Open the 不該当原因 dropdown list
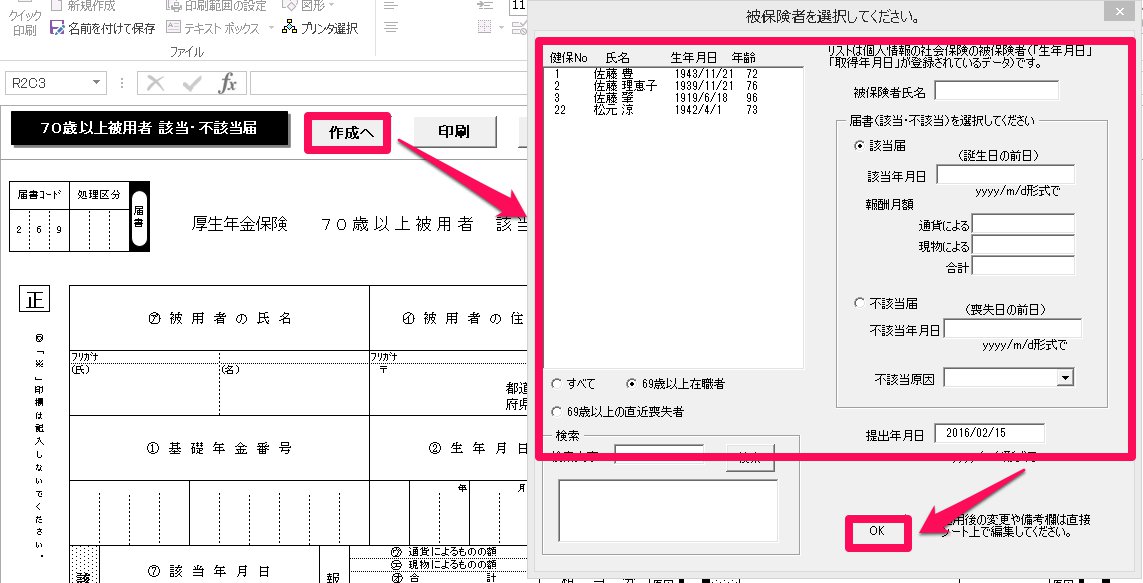1143x583 pixels. click(x=1066, y=377)
